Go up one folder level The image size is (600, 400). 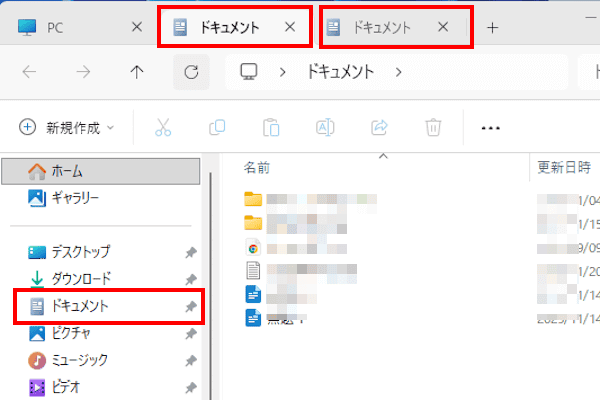pyautogui.click(x=137, y=72)
